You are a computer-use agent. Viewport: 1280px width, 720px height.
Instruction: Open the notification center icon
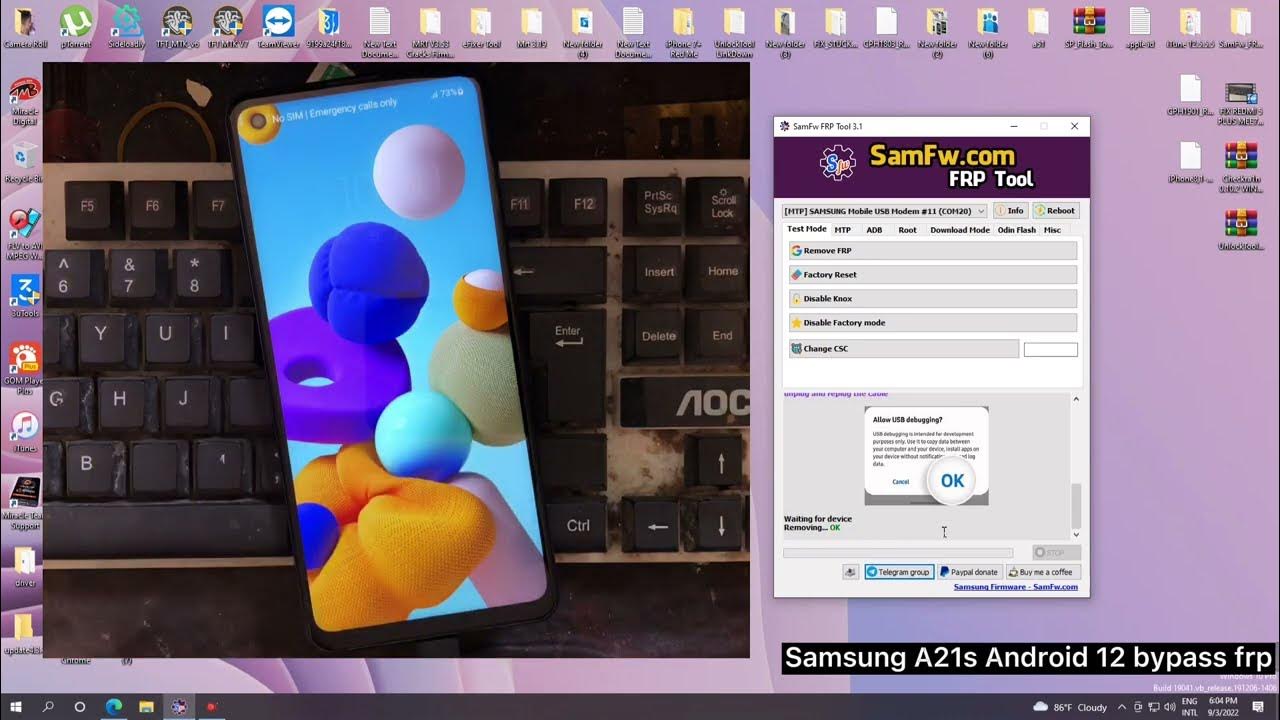point(1258,706)
